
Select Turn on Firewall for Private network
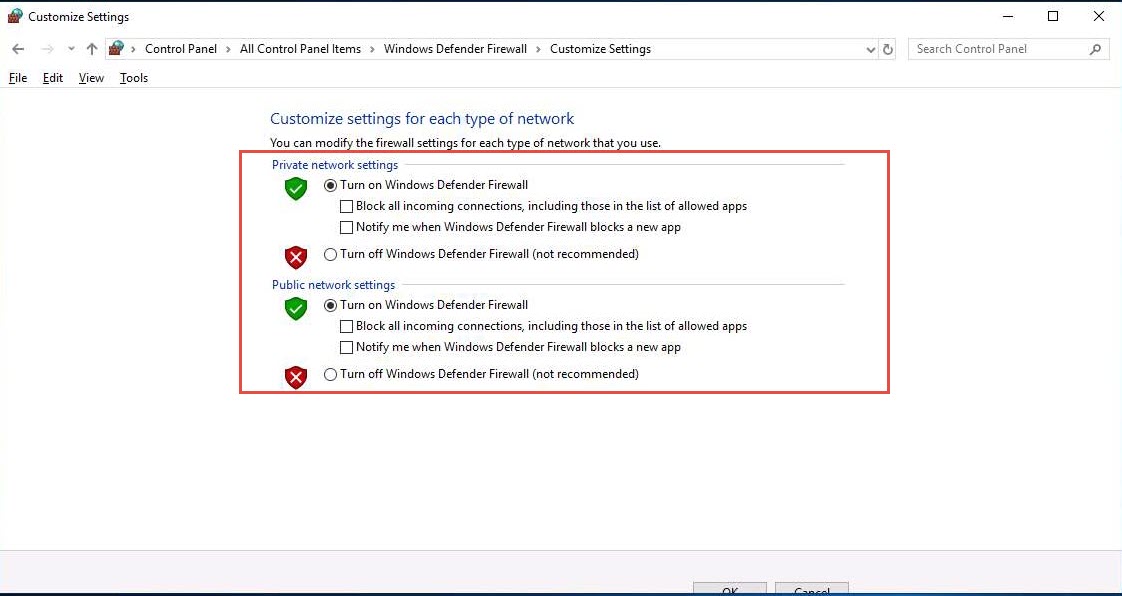(x=330, y=185)
